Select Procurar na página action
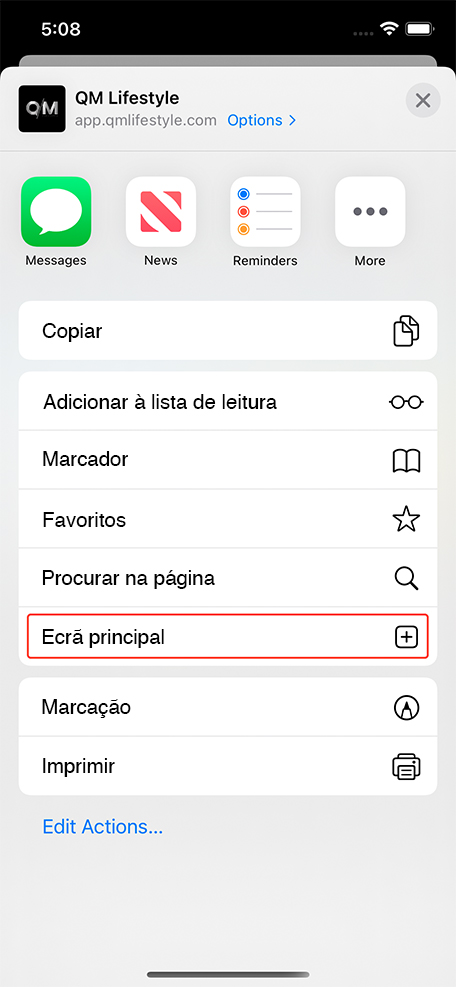 [x=228, y=578]
